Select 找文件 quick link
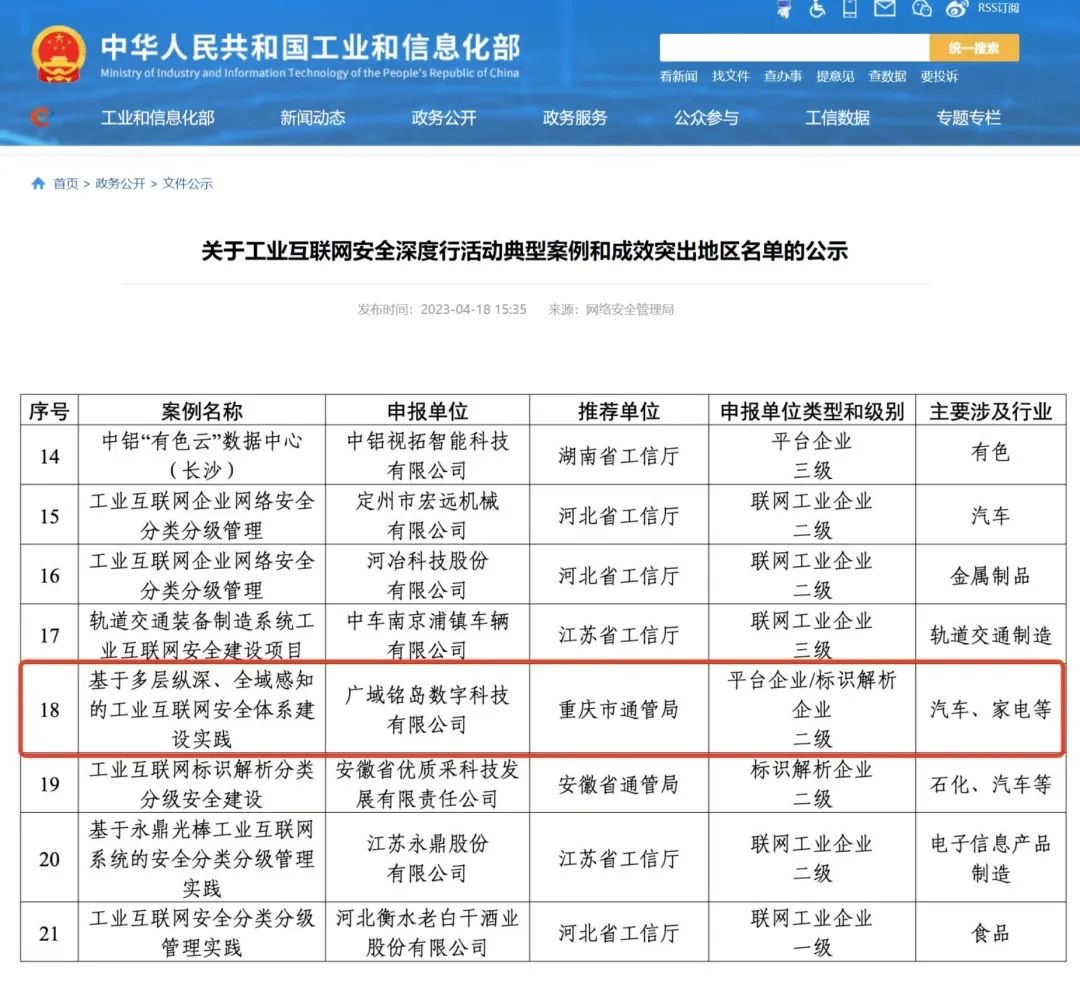Image resolution: width=1080 pixels, height=1002 pixels. (x=731, y=76)
